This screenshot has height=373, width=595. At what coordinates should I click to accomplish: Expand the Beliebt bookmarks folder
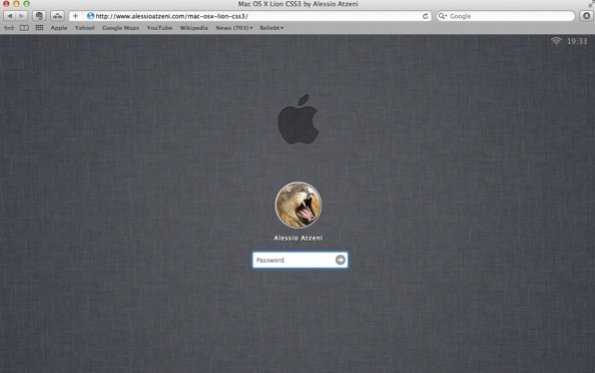(272, 28)
